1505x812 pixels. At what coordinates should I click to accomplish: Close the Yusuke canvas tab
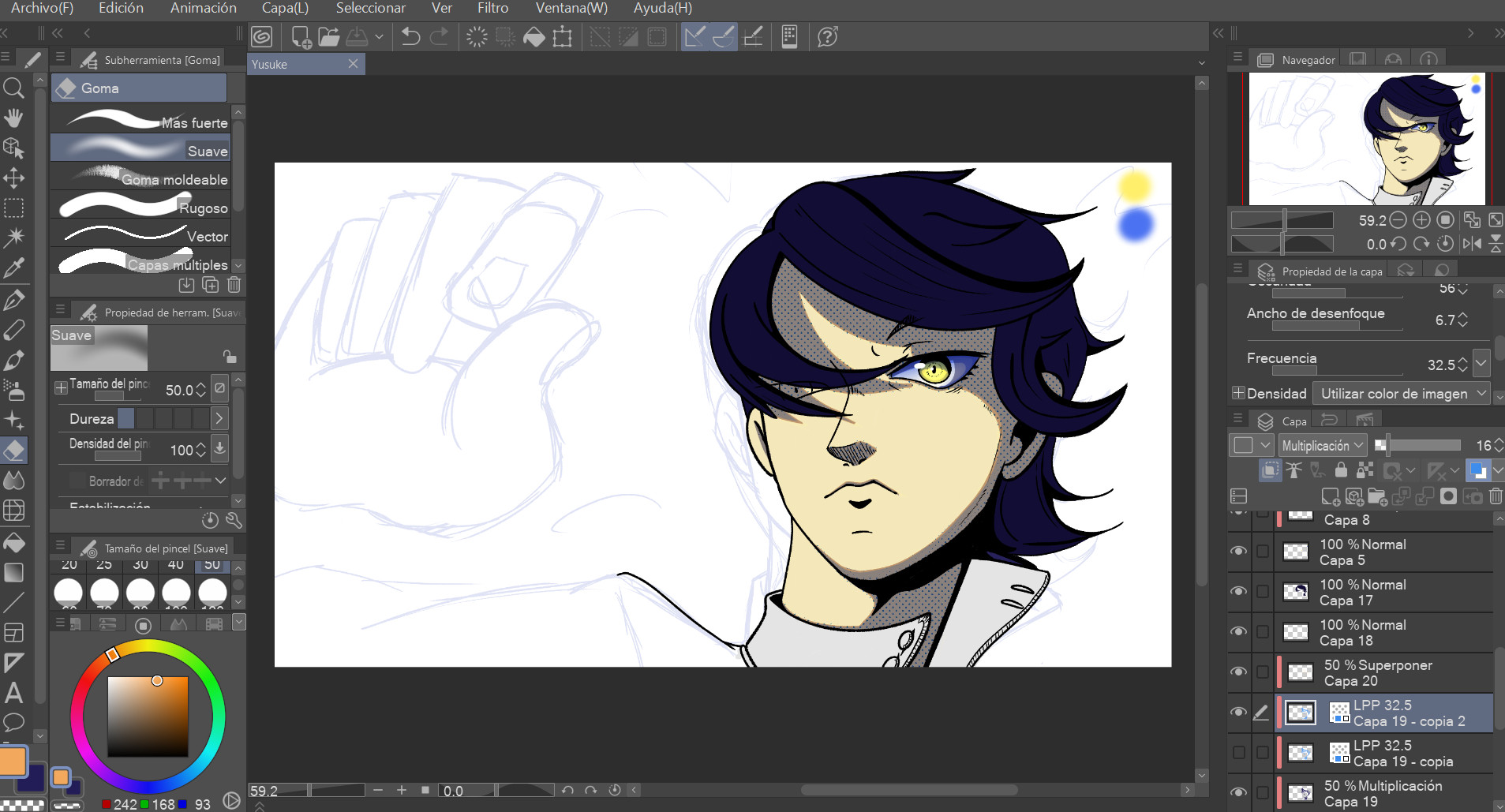click(x=353, y=64)
